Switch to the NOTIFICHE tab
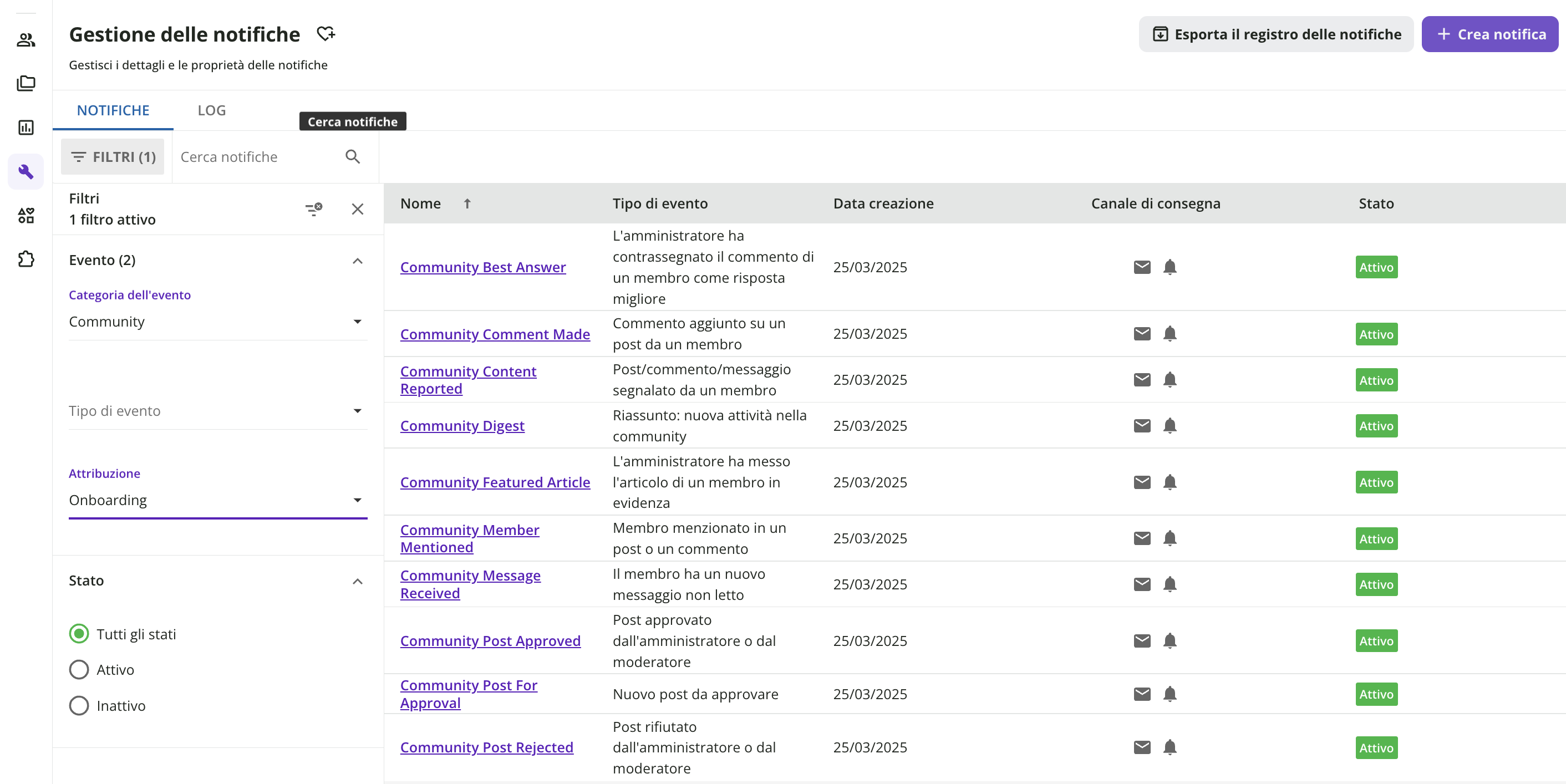 click(x=113, y=110)
